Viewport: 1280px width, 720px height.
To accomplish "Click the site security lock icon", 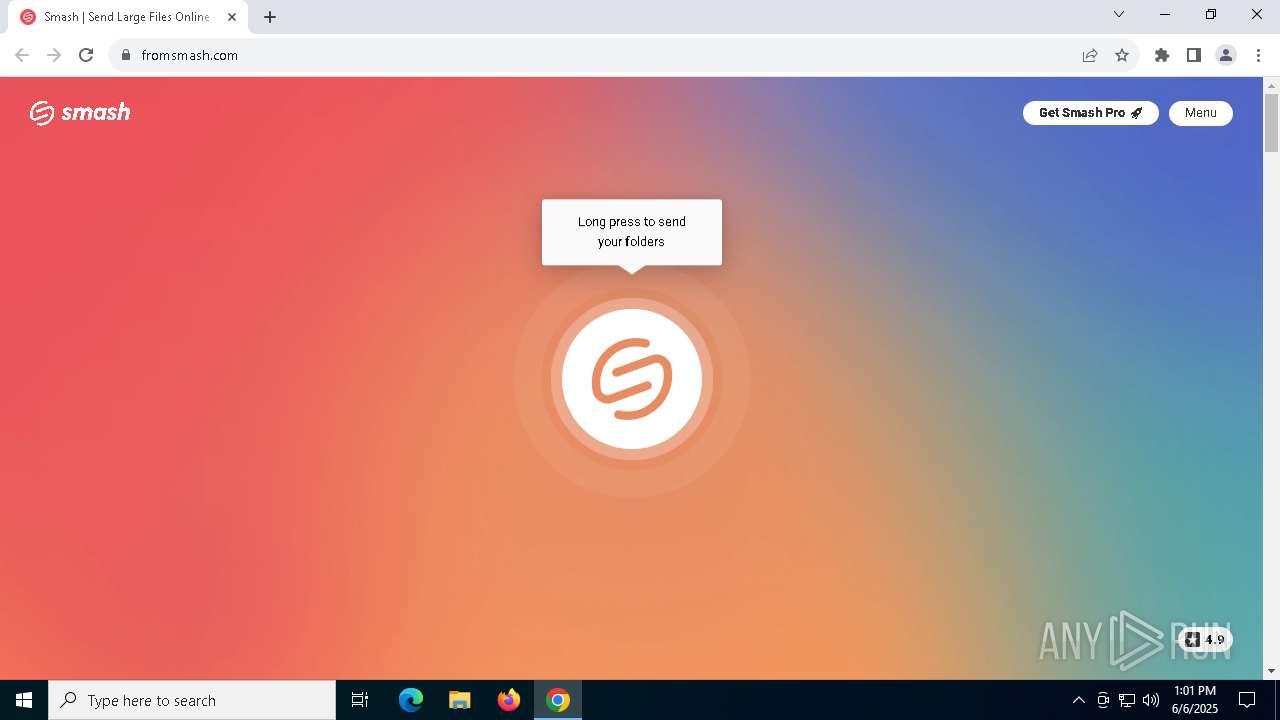I will (126, 55).
